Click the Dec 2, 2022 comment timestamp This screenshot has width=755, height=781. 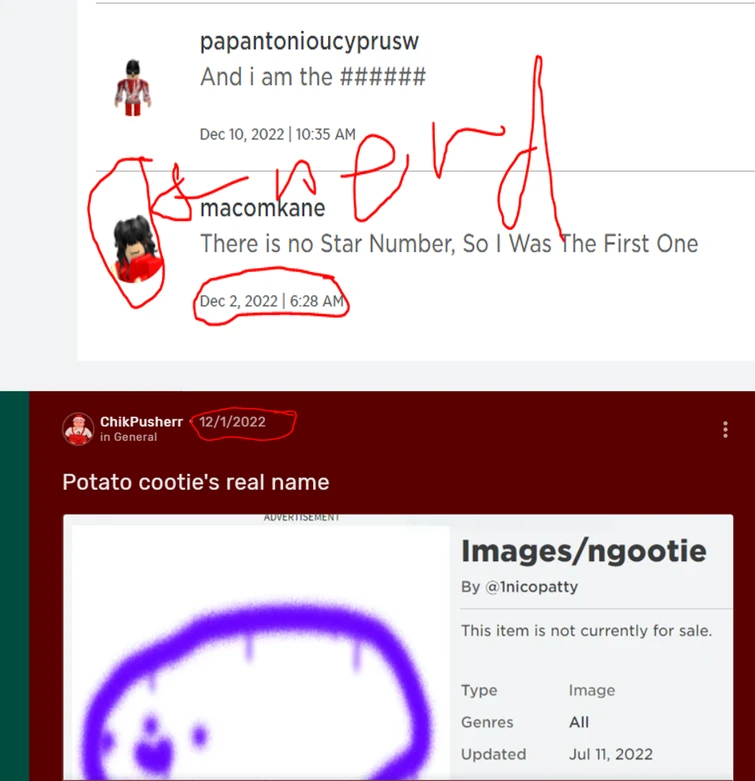(272, 301)
